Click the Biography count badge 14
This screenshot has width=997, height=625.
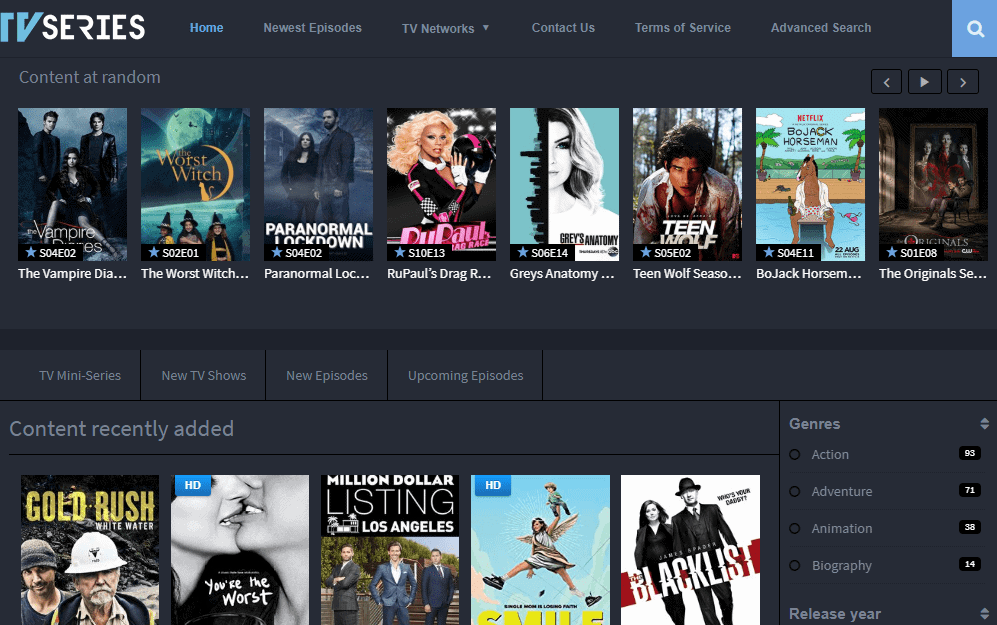coord(970,564)
